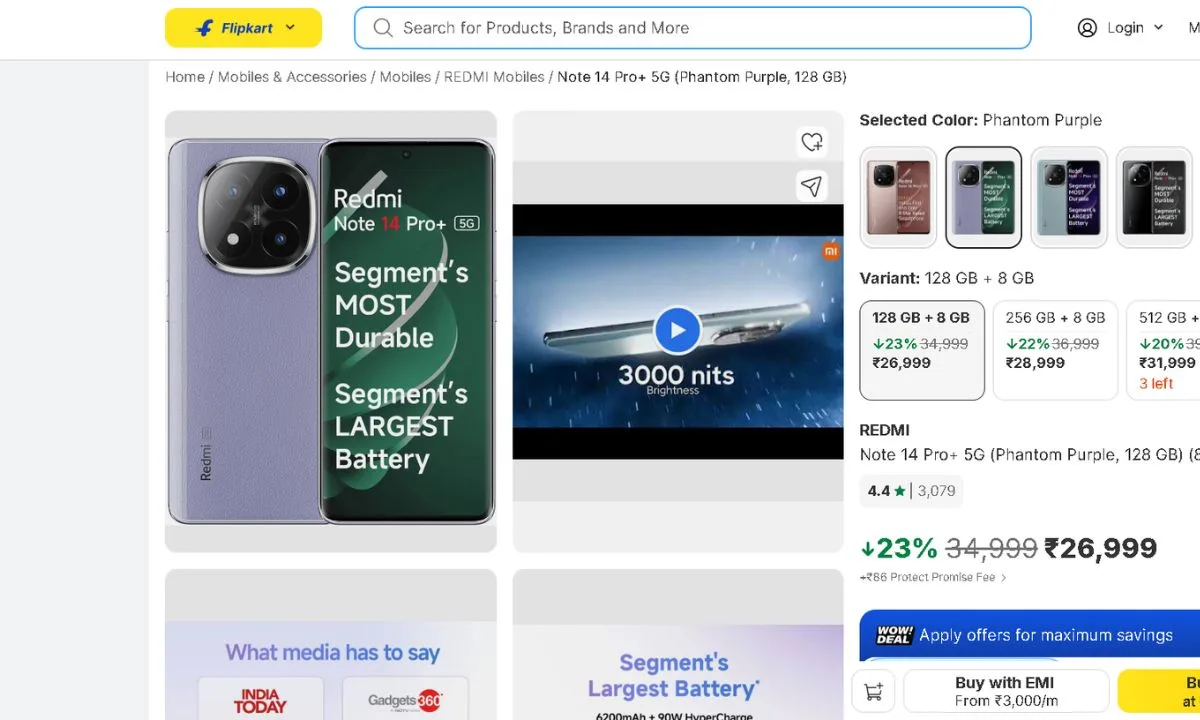Pick the black color swatch
Image resolution: width=1200 pixels, height=720 pixels.
click(1155, 197)
